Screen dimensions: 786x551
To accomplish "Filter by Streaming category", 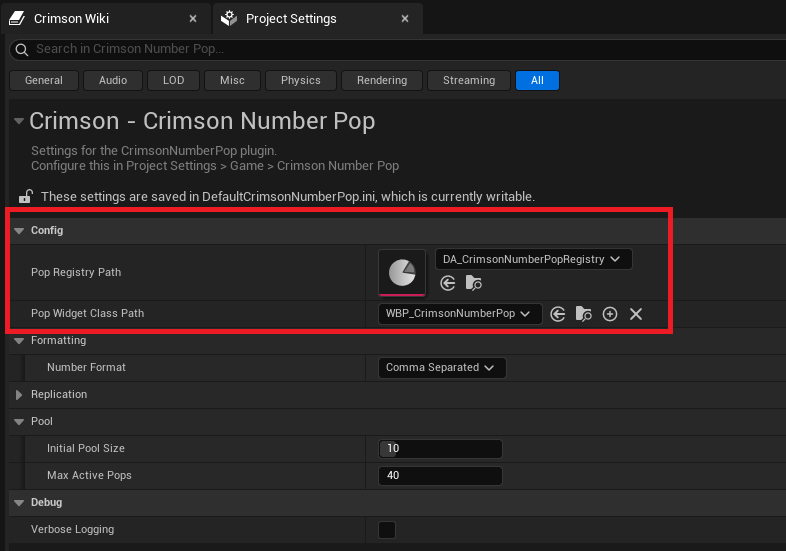I will (469, 80).
